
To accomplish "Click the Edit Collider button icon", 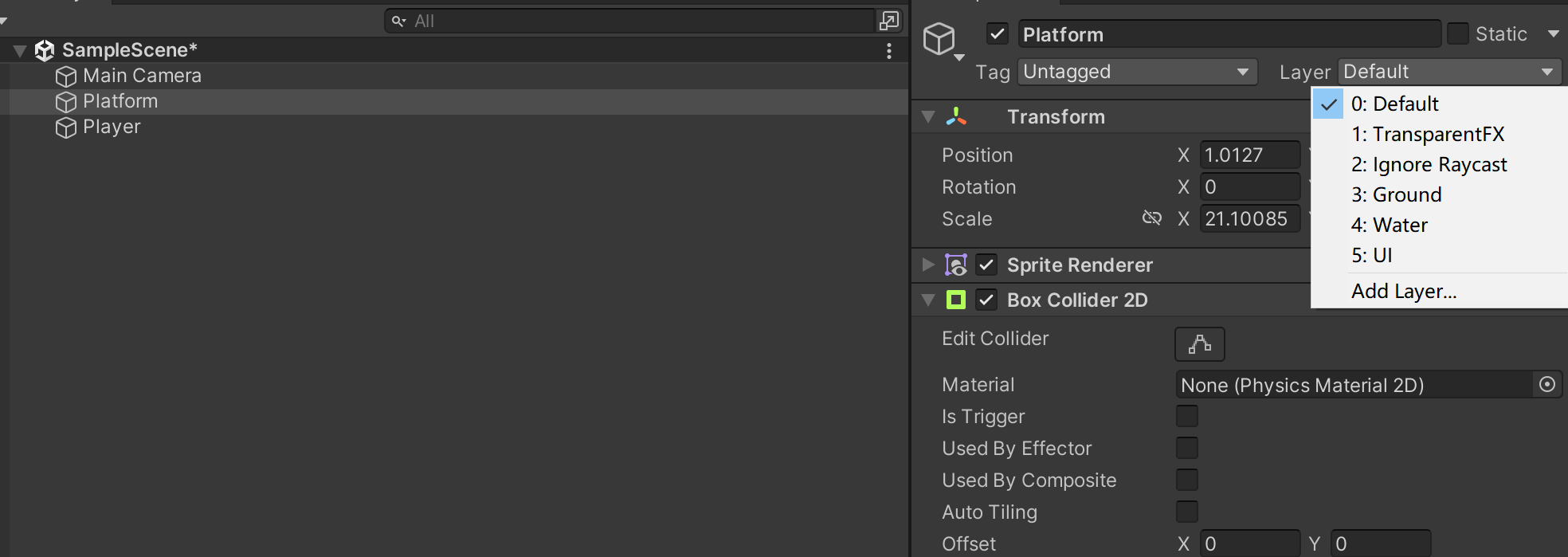I will pos(1199,344).
